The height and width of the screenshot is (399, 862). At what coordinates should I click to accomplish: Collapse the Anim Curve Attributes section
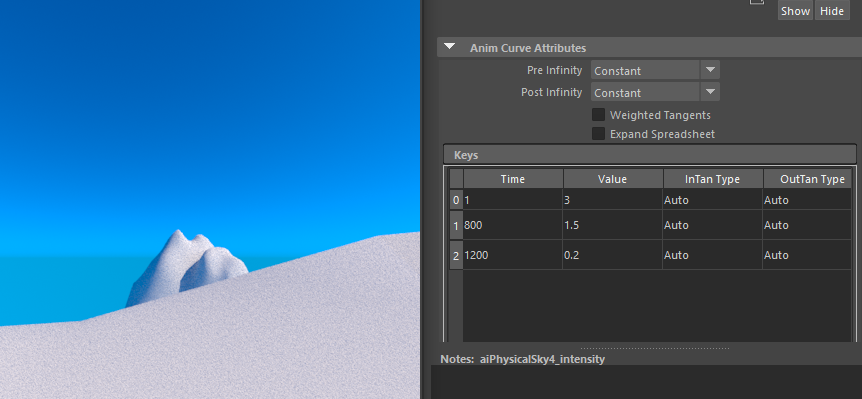click(450, 47)
